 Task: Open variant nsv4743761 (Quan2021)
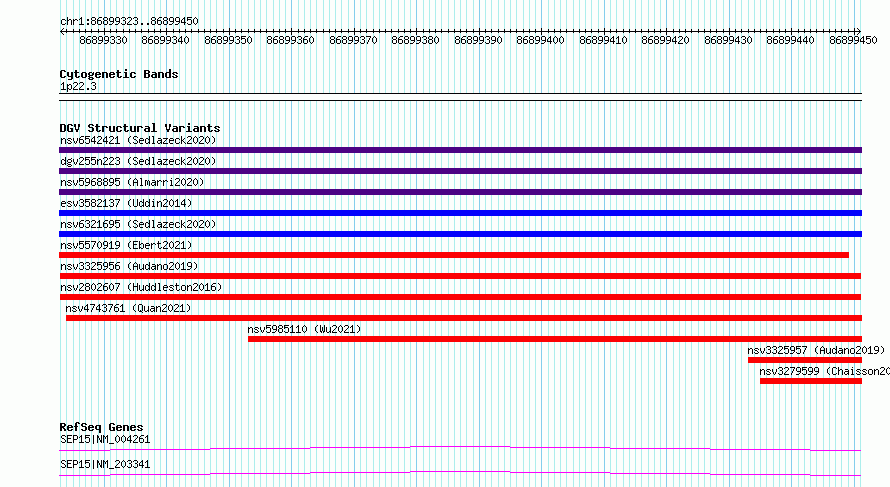click(128, 308)
